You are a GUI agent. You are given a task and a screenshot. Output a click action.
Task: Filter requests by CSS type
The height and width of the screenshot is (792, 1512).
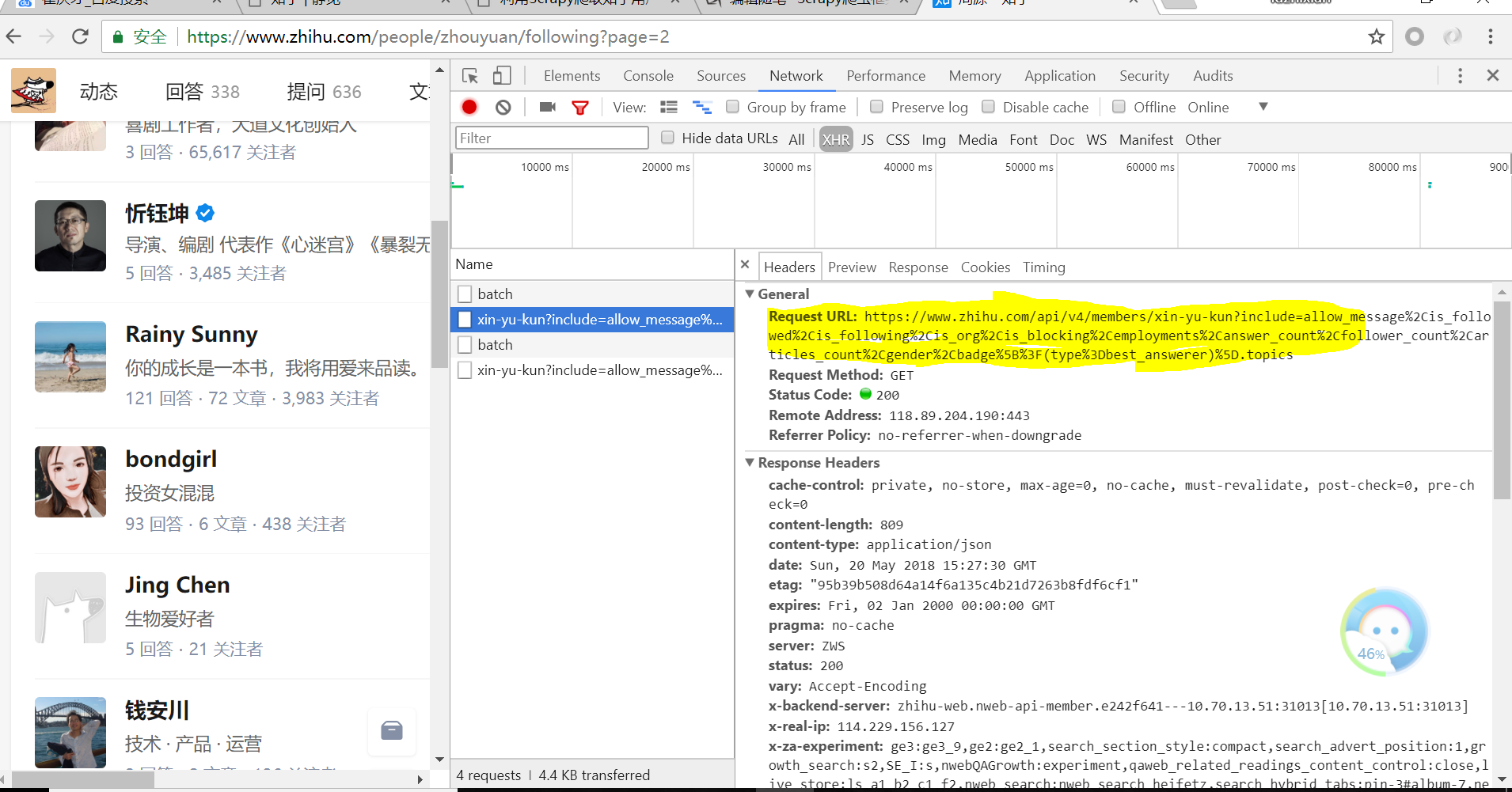[x=898, y=140]
